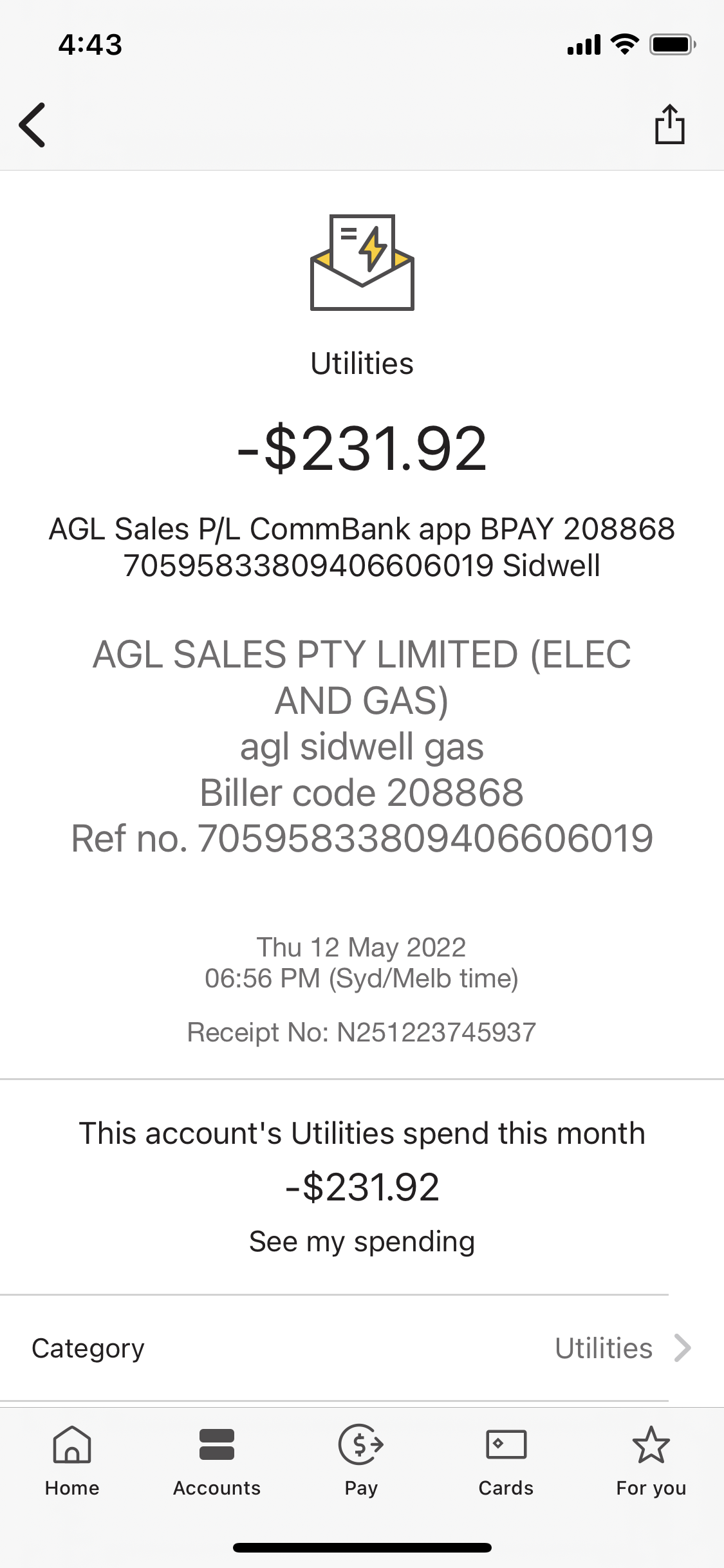Tap the cellular signal bars
724x1568 pixels.
coord(584,45)
